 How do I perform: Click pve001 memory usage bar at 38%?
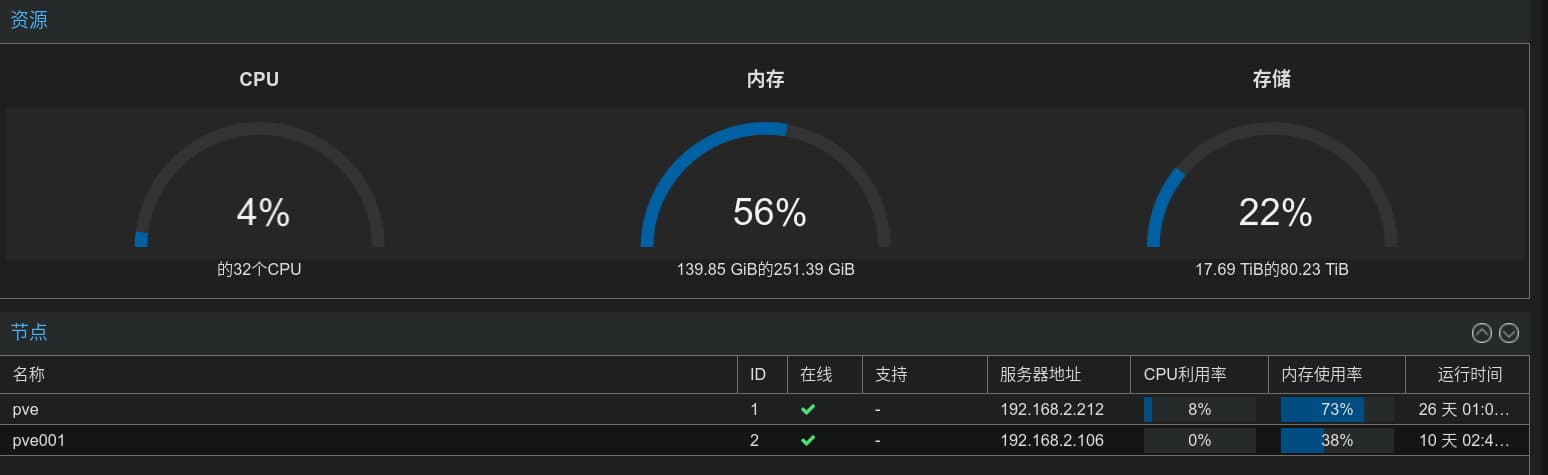pyautogui.click(x=1337, y=440)
